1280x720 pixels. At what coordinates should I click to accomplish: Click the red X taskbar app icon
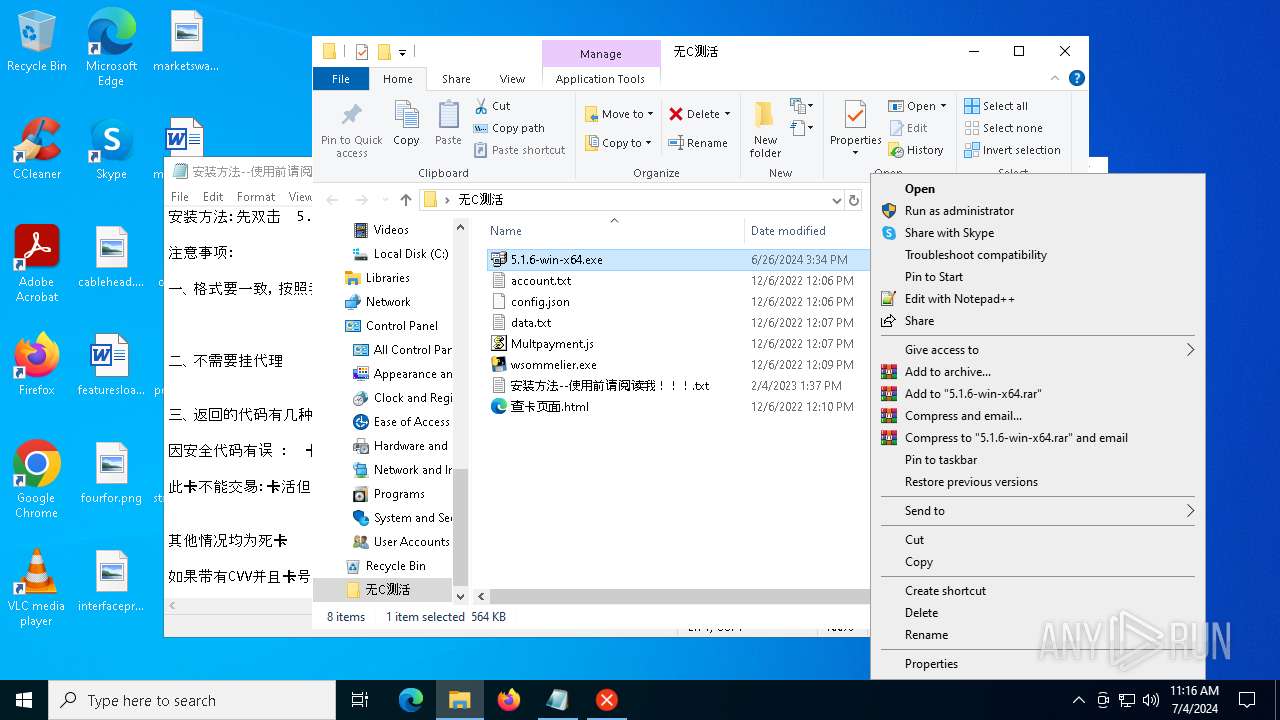tap(607, 700)
